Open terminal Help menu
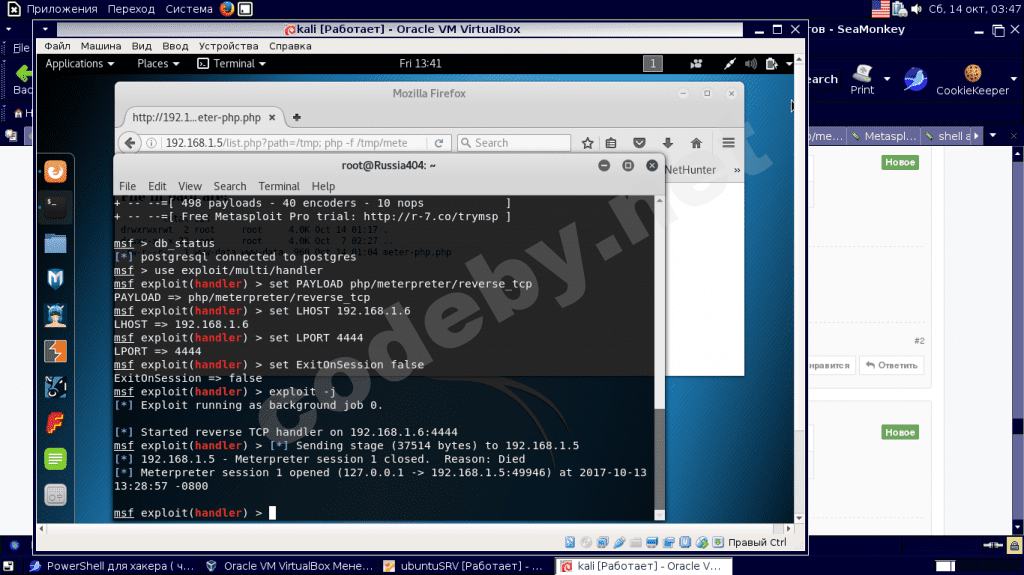1024x575 pixels. click(323, 186)
